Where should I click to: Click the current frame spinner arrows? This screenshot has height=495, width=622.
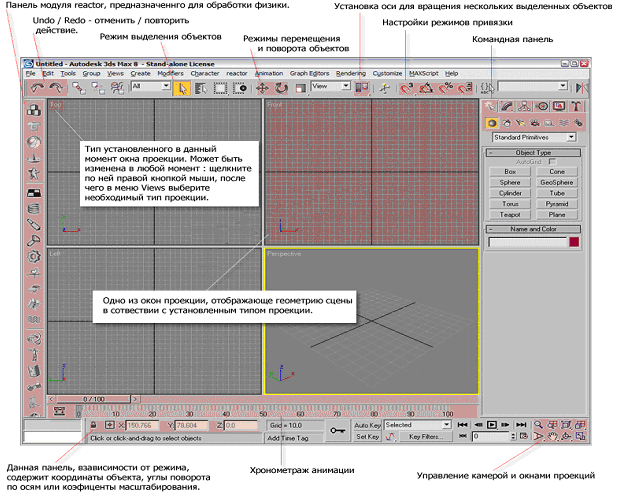[x=513, y=436]
